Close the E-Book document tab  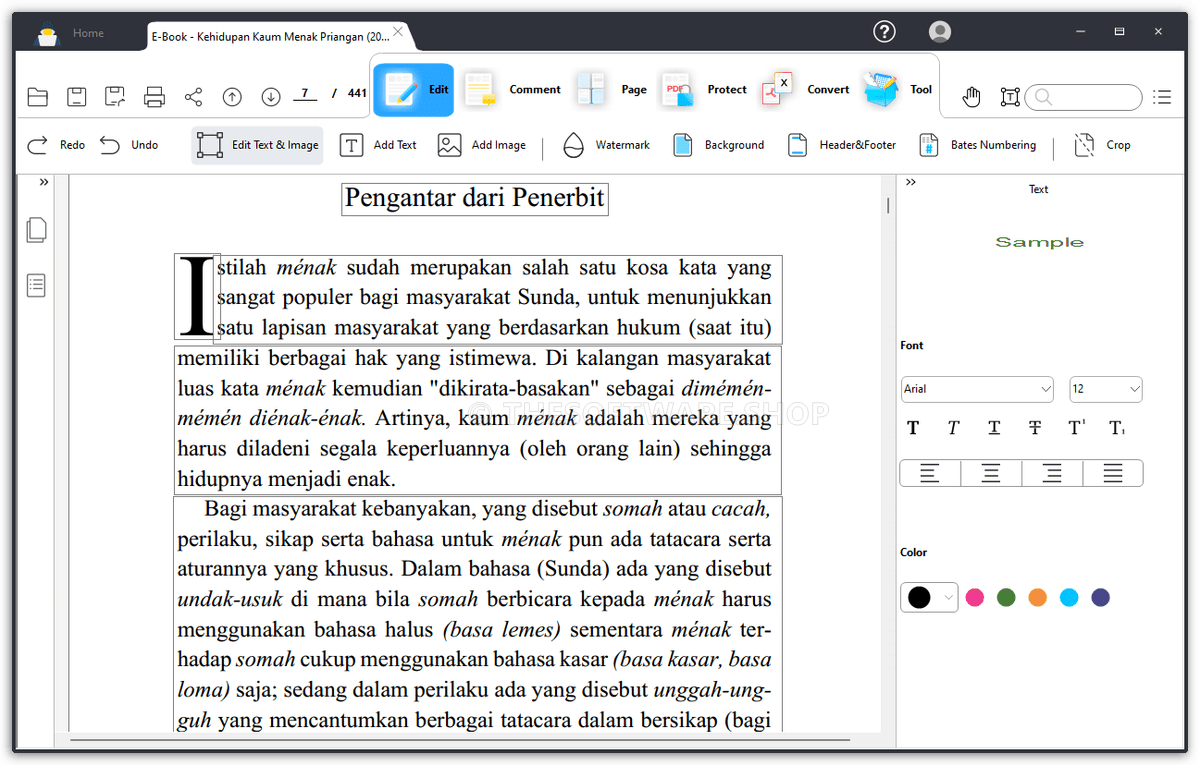click(x=398, y=32)
